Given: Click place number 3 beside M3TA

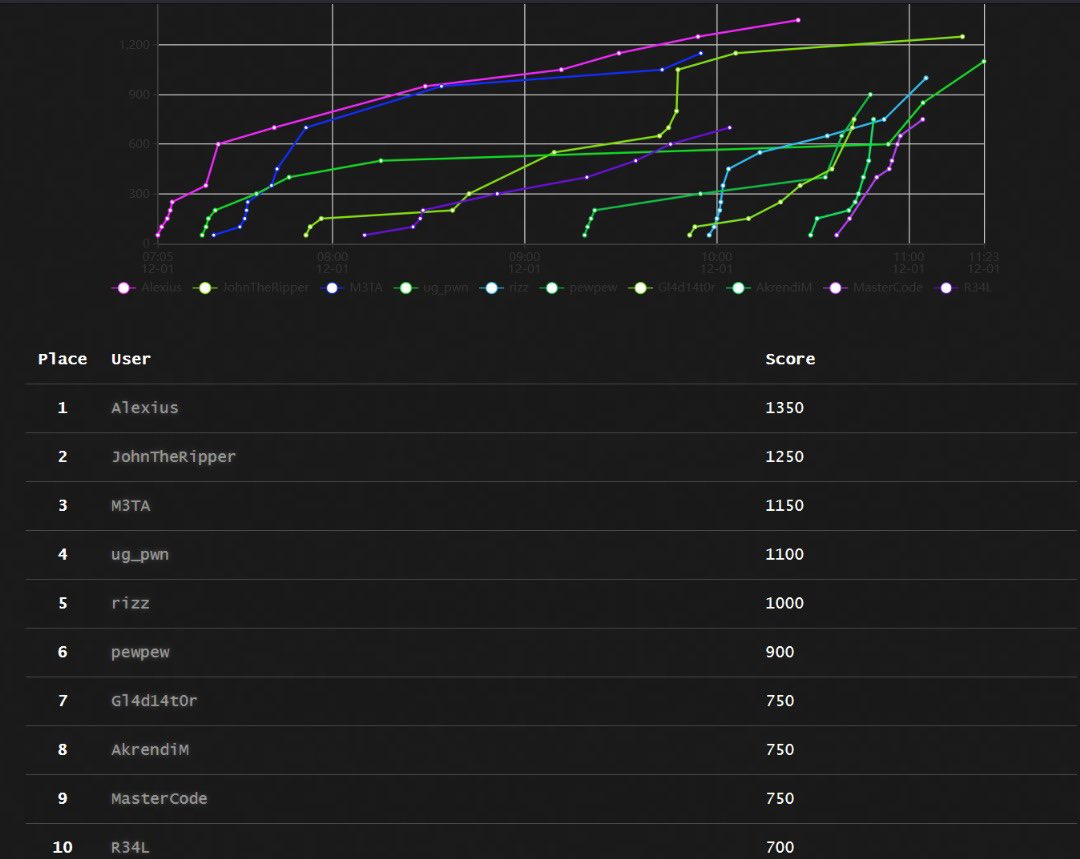Looking at the screenshot, I should (x=63, y=506).
